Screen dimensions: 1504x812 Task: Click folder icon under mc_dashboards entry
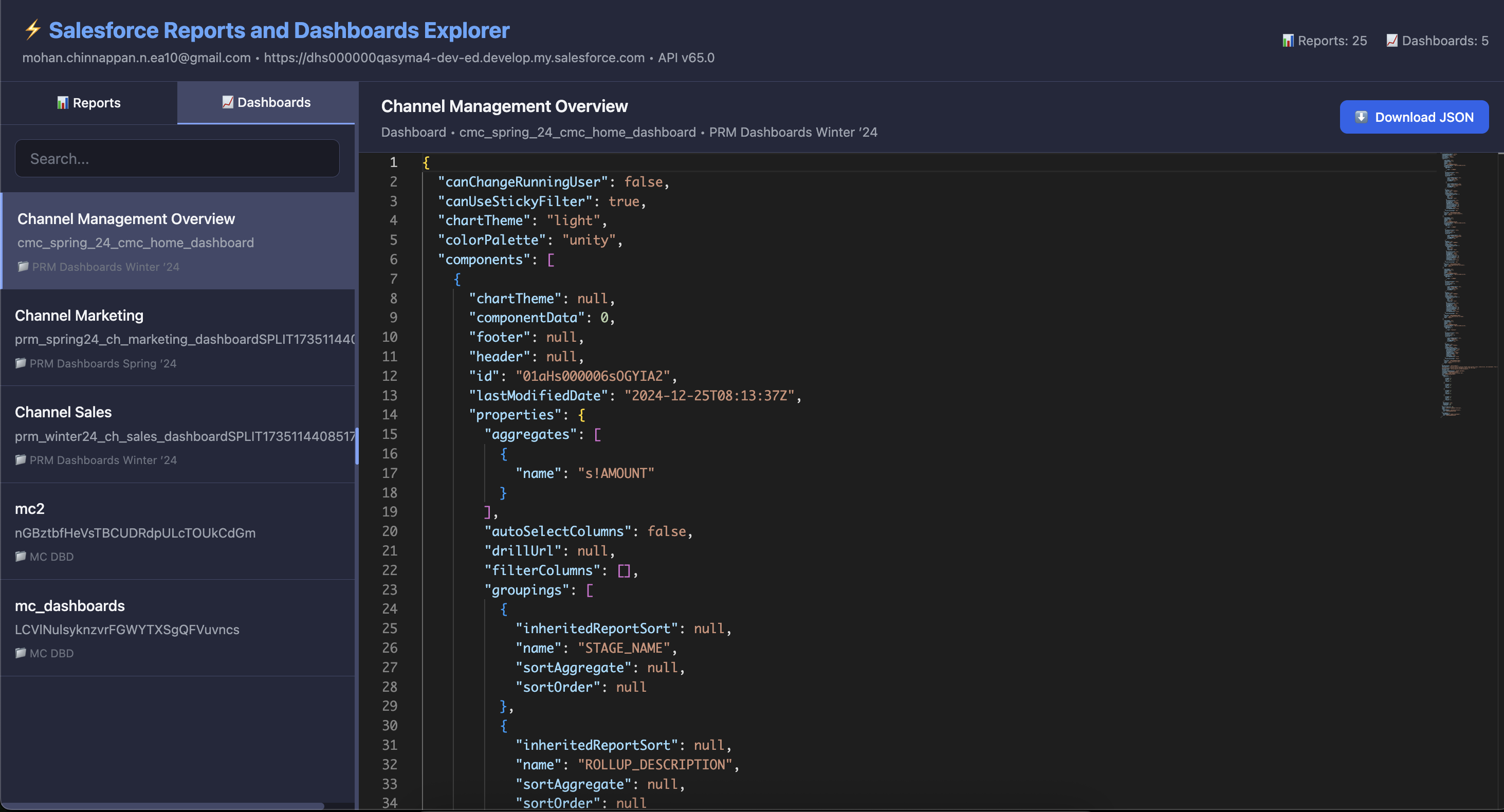21,653
